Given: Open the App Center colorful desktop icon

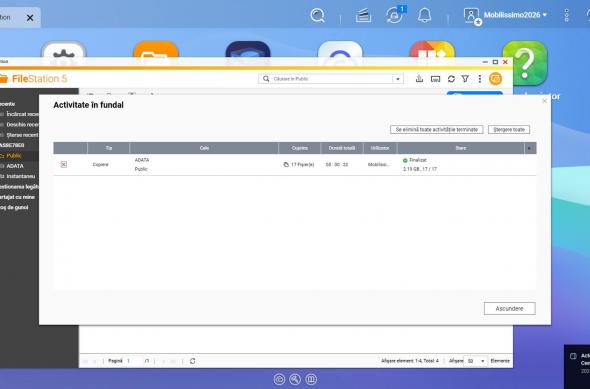Looking at the screenshot, I should click(432, 50).
